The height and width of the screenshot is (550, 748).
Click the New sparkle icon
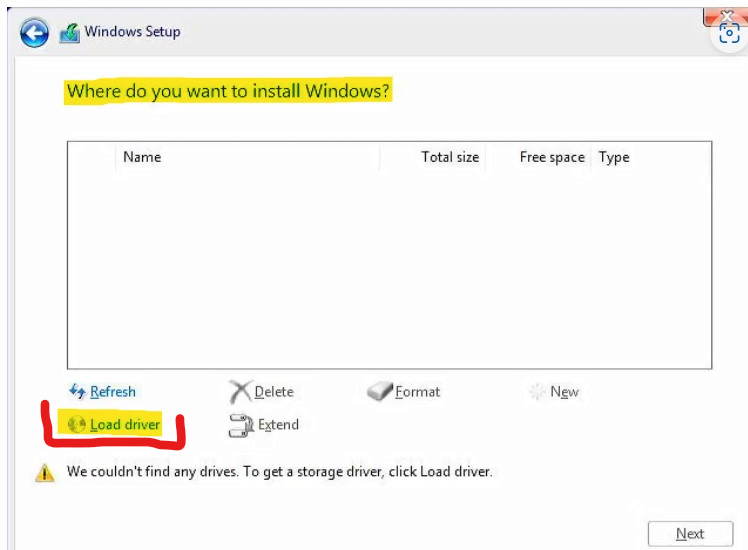coord(537,392)
